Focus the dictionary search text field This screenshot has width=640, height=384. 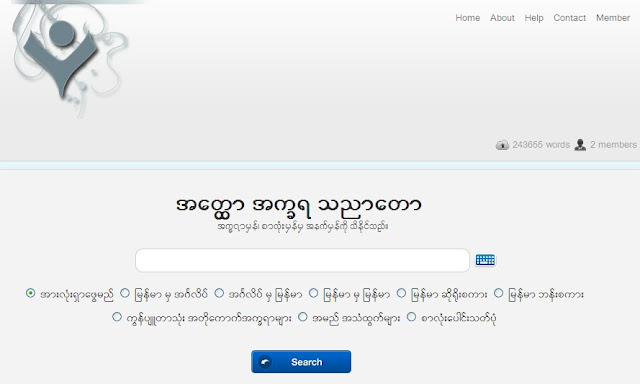(x=302, y=260)
